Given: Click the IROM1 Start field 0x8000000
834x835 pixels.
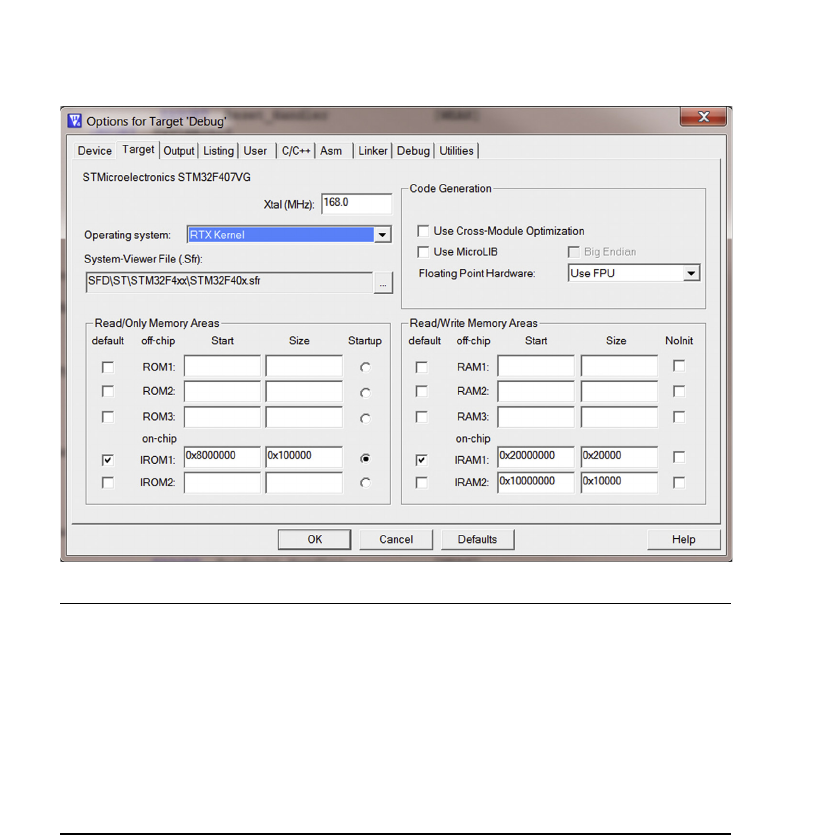Looking at the screenshot, I should tap(222, 457).
